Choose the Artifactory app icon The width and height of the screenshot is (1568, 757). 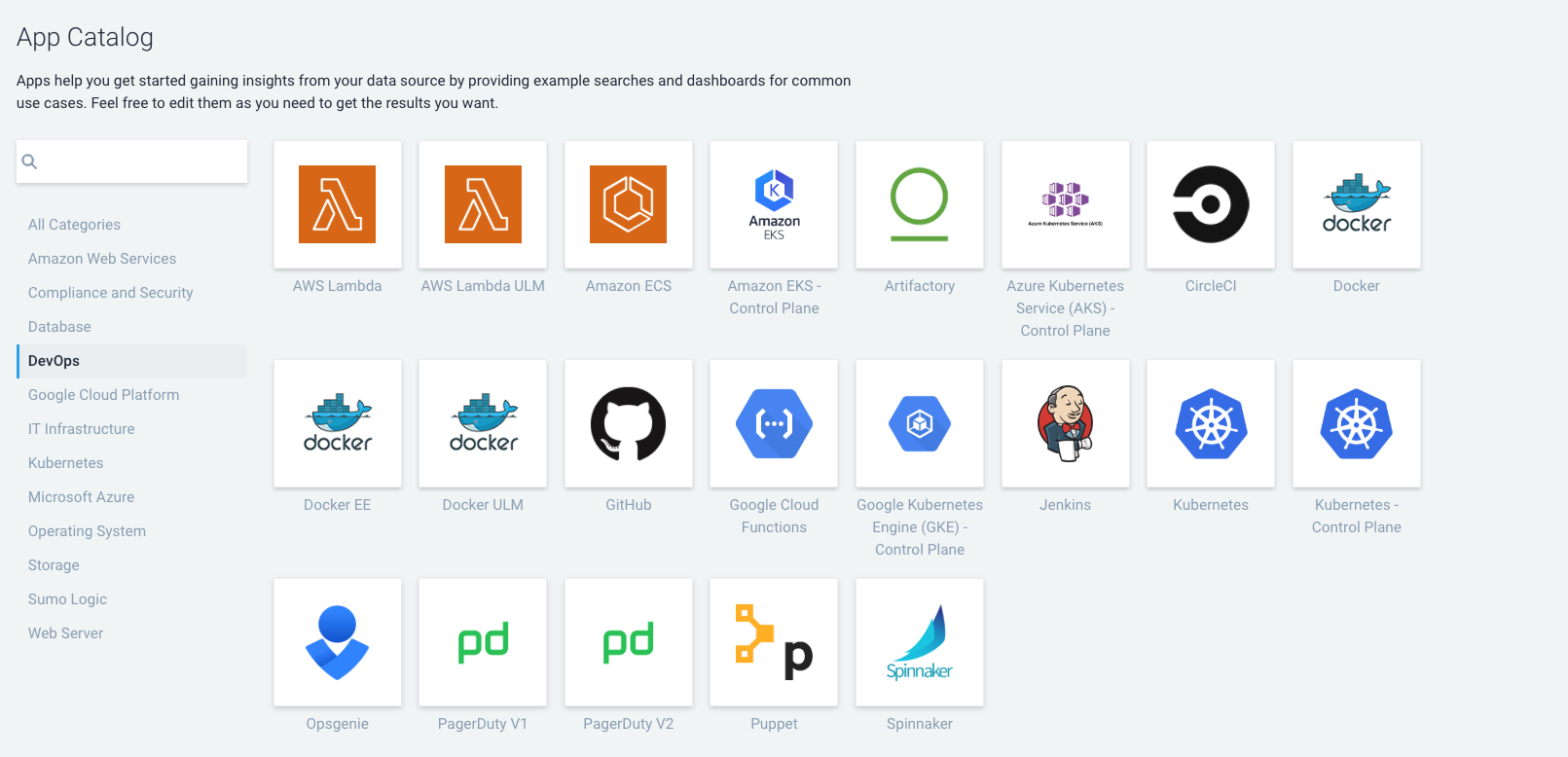coord(920,204)
